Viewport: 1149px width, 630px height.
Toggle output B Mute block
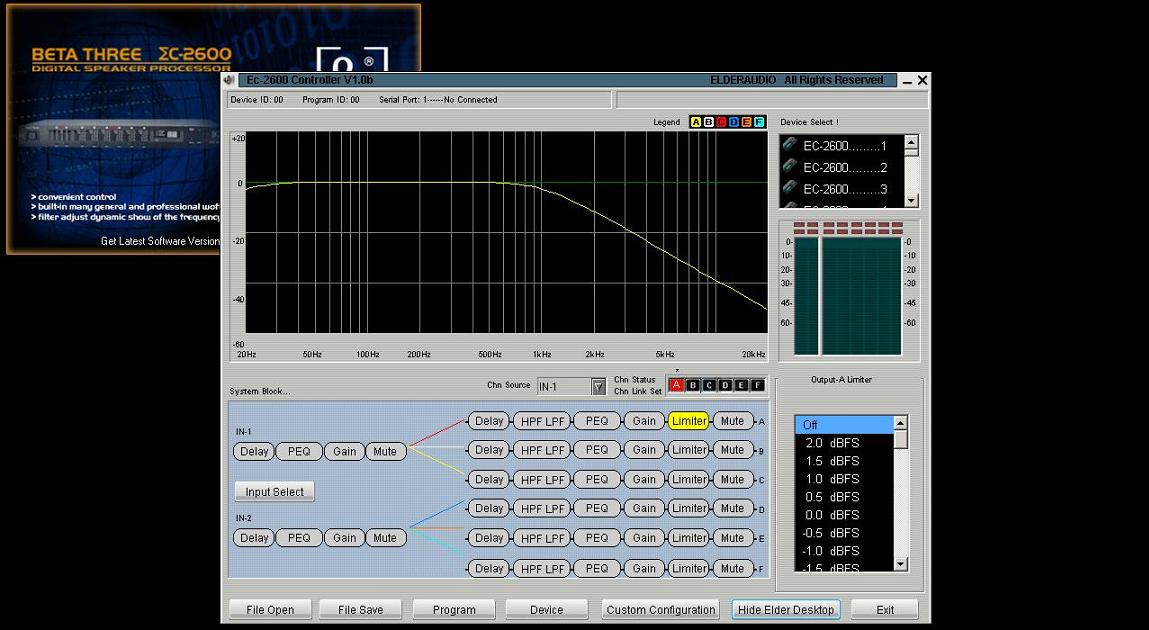coord(732,450)
